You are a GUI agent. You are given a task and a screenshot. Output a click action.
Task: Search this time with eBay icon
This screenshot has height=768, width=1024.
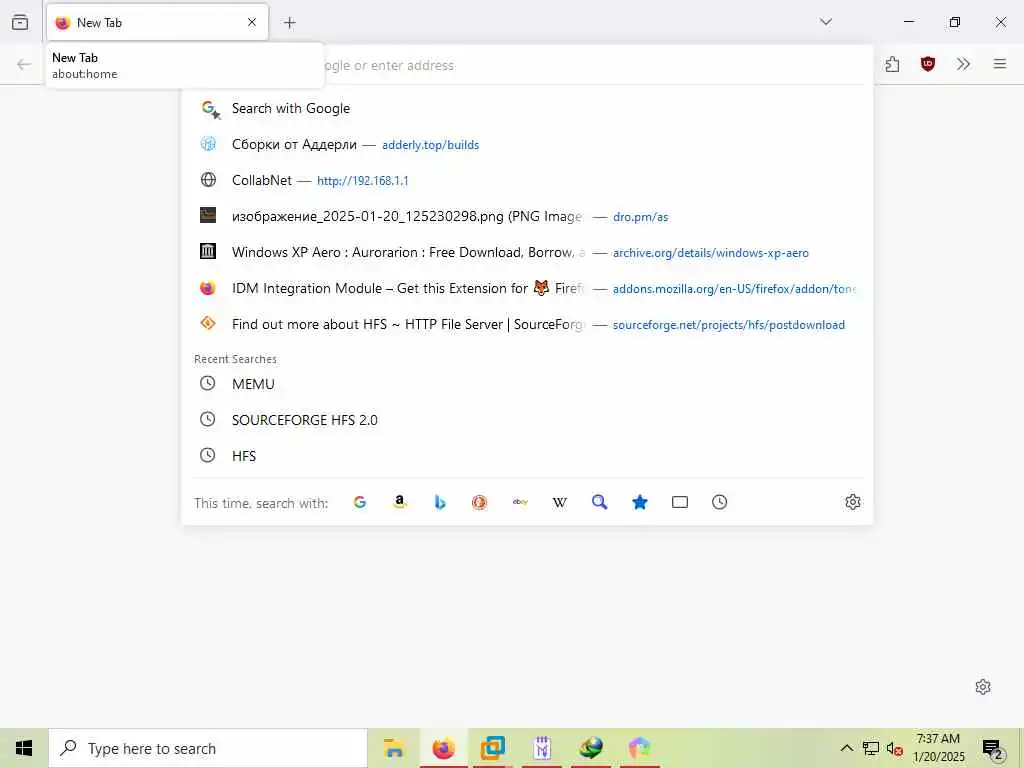[520, 502]
